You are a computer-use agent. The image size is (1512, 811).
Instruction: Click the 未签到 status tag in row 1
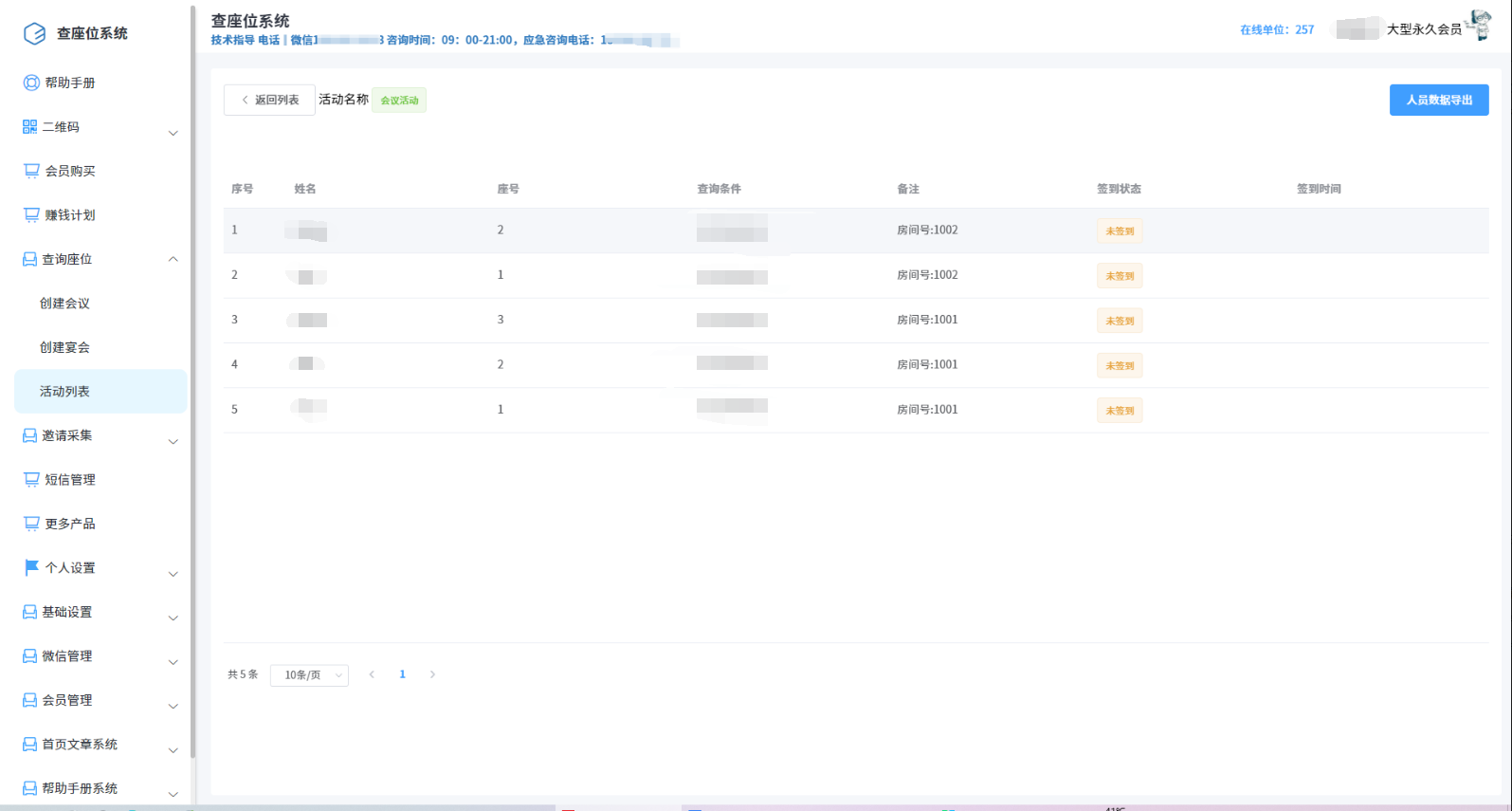pos(1119,231)
